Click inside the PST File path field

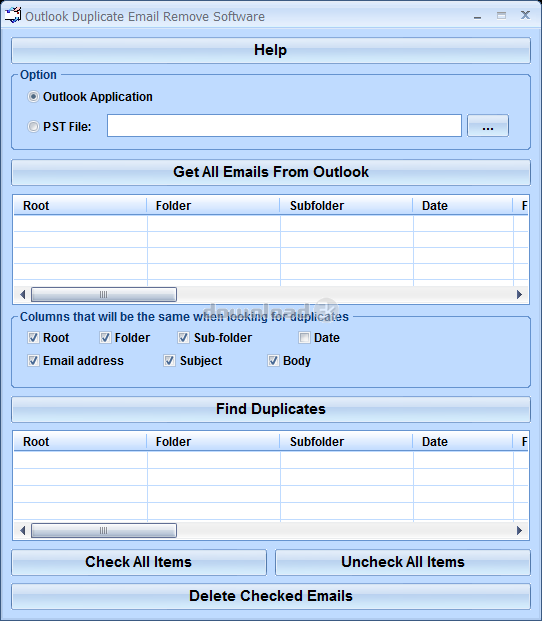[x=284, y=126]
